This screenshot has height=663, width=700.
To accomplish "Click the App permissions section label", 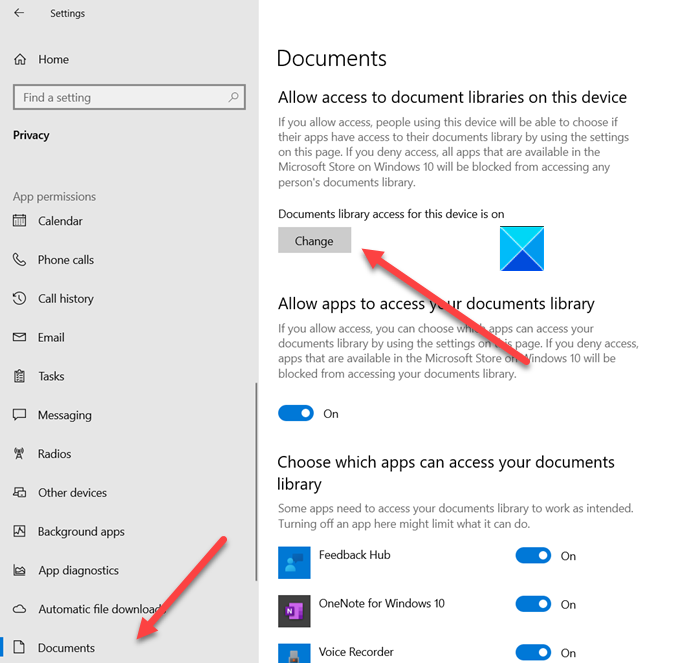I will point(54,196).
